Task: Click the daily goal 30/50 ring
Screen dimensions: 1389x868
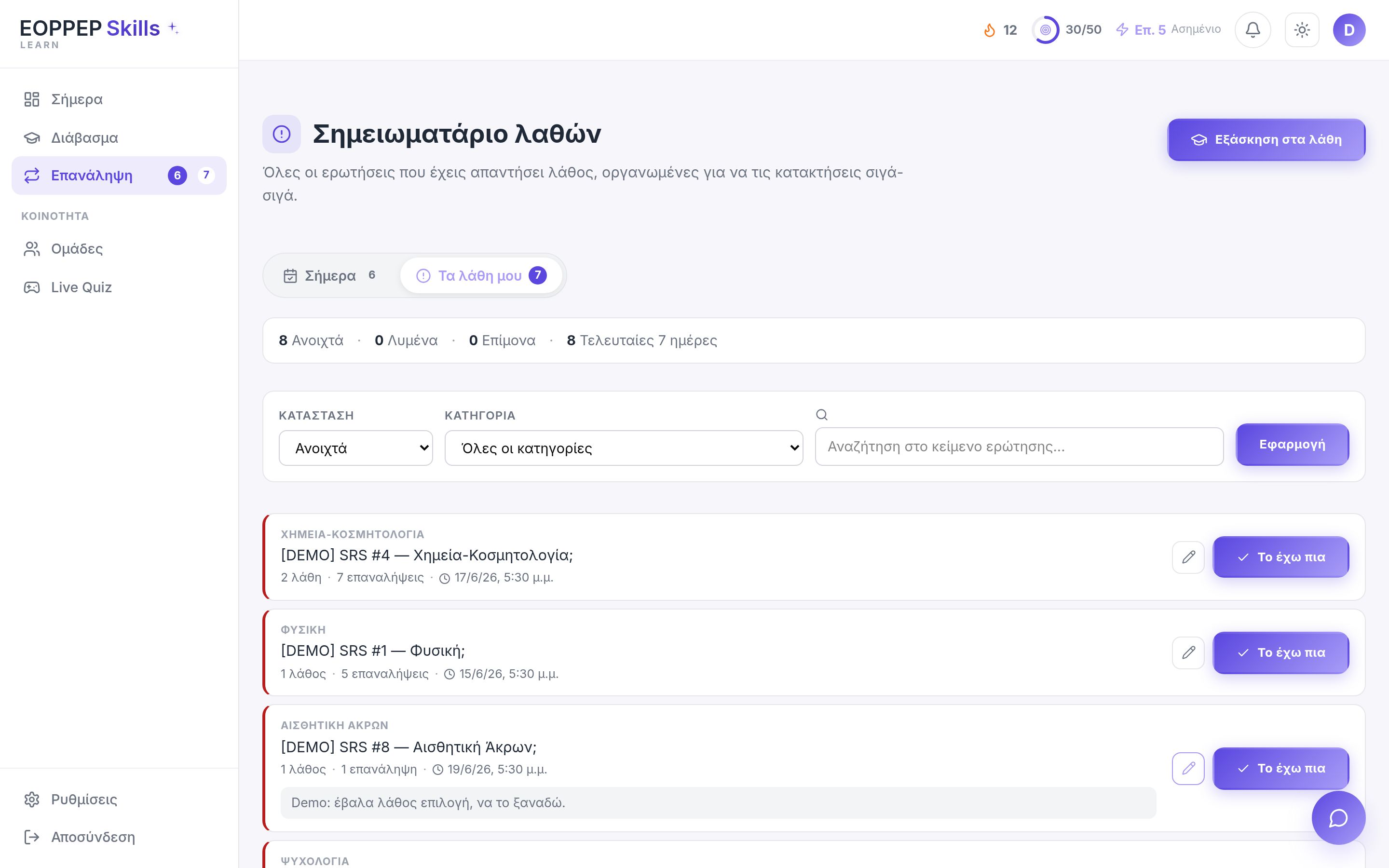Action: point(1067,30)
